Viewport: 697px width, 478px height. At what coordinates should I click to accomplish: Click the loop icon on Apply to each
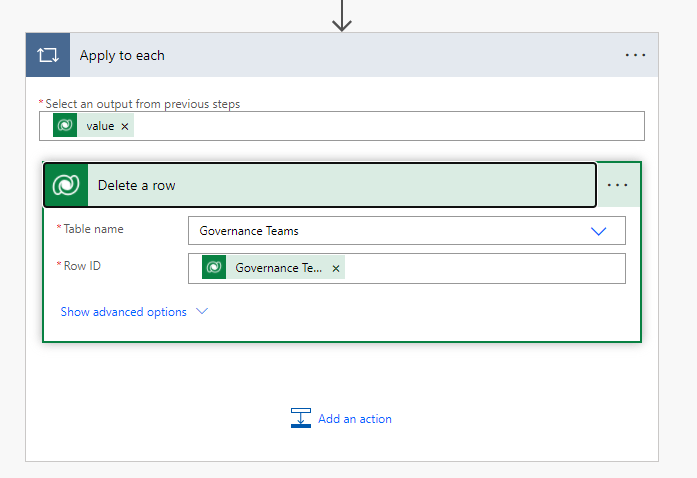(48, 55)
